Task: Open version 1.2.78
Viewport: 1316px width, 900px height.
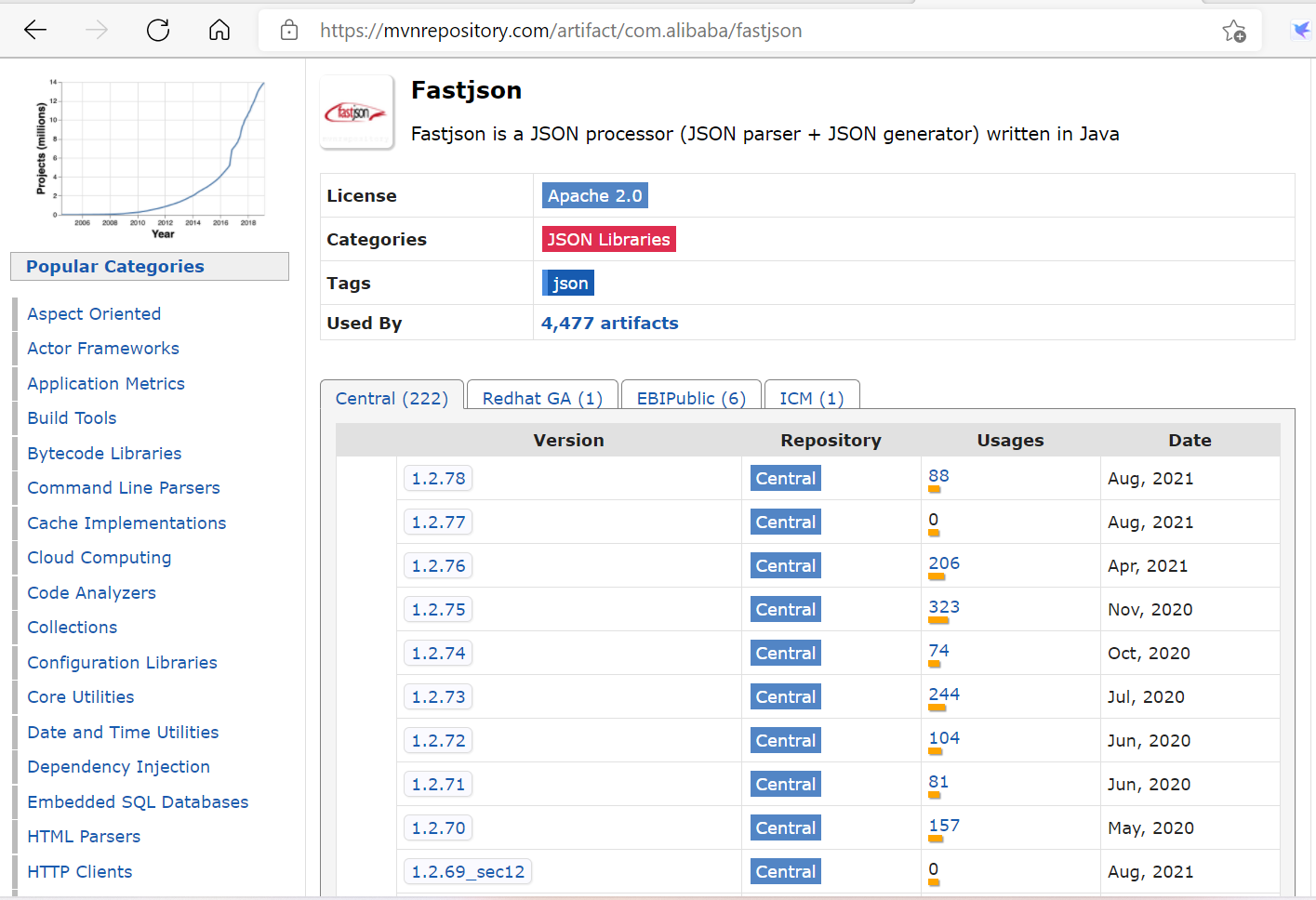Action: [438, 478]
